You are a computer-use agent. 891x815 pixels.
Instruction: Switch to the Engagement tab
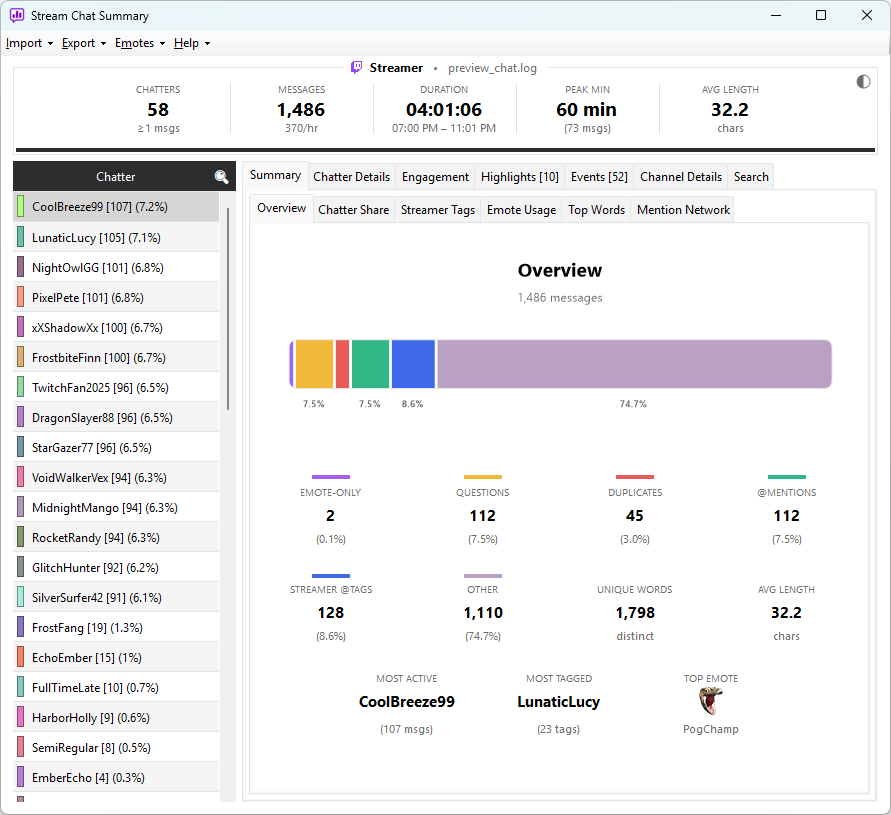coord(435,177)
